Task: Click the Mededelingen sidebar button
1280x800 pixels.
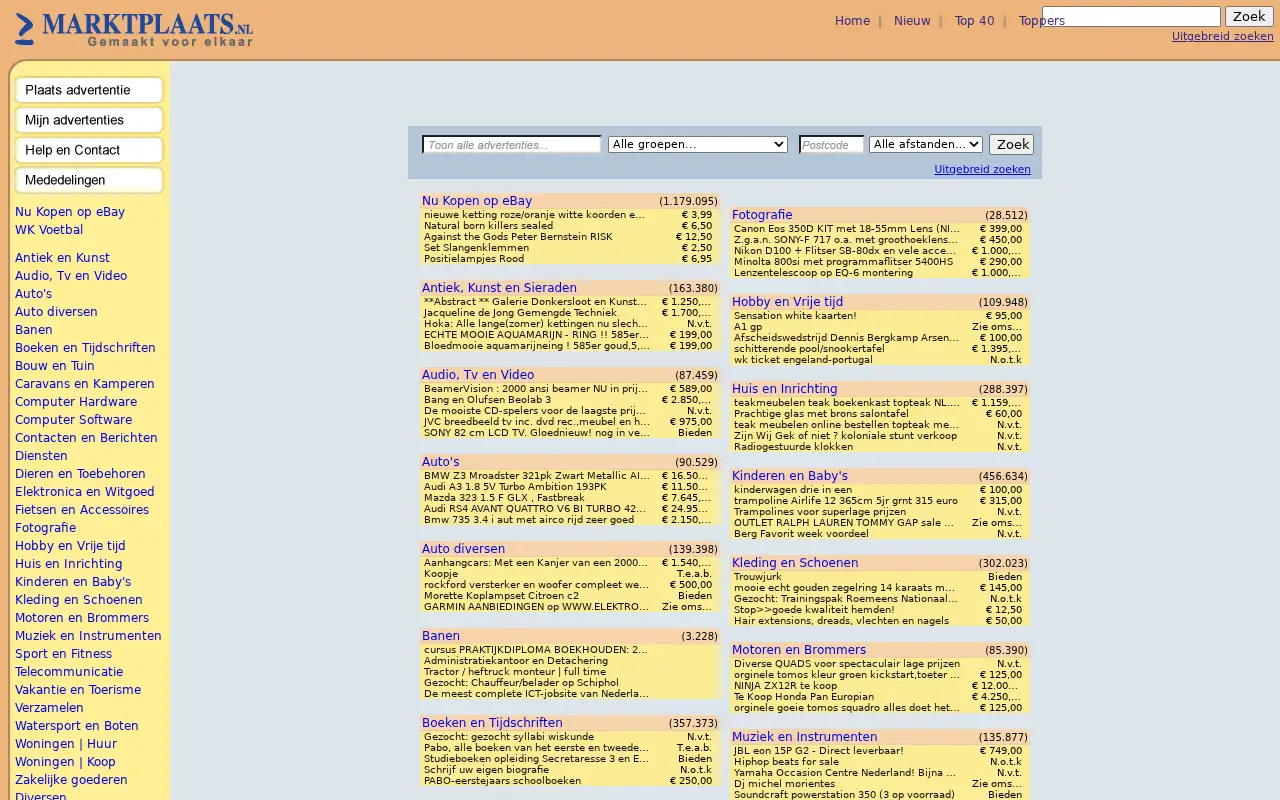Action: coord(89,180)
